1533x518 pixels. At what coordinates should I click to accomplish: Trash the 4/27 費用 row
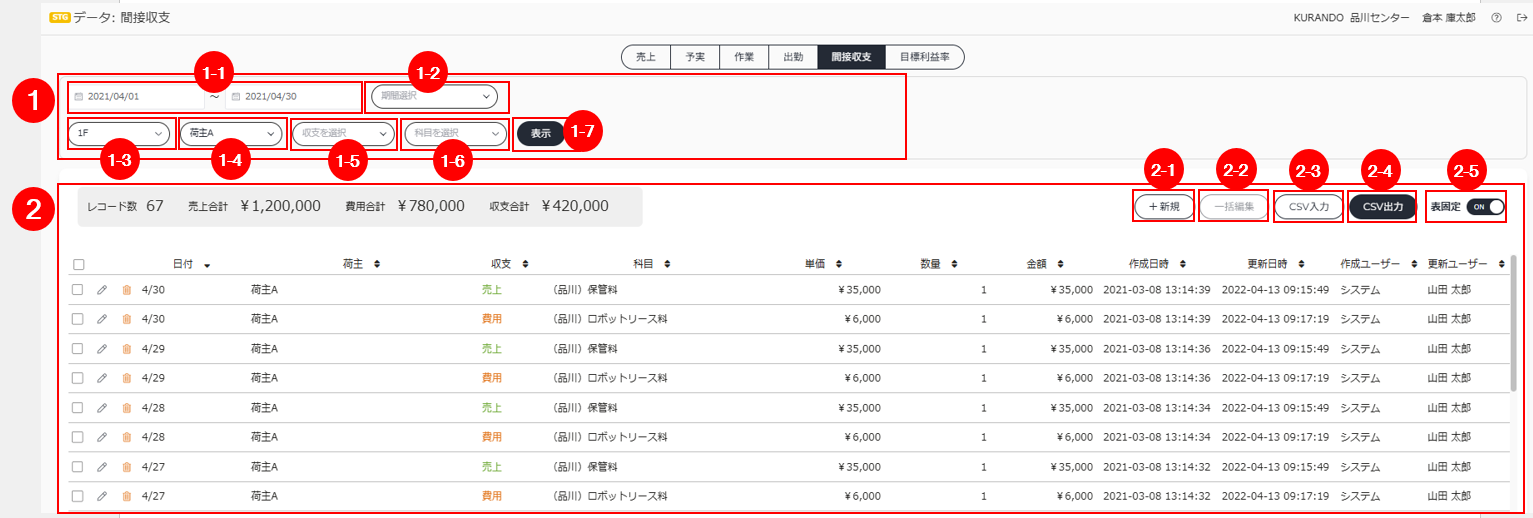tap(126, 496)
